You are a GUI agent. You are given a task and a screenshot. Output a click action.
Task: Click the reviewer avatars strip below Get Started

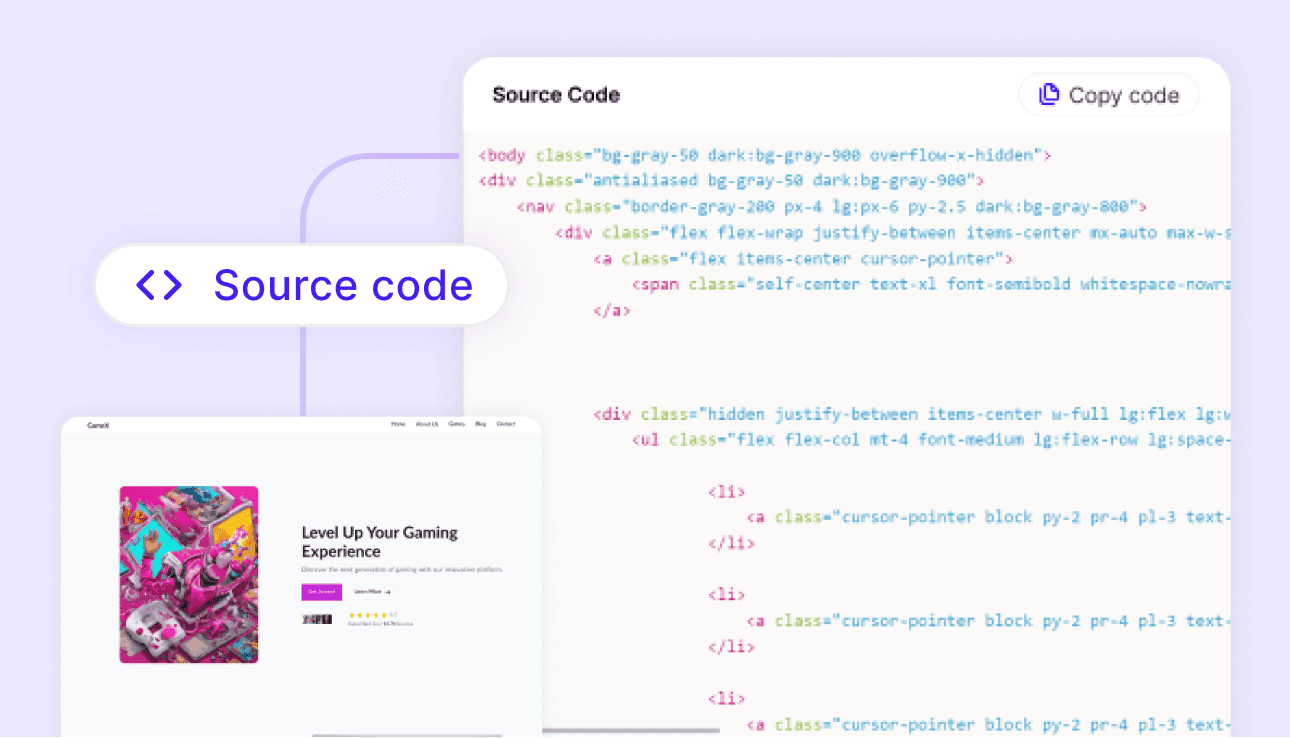pyautogui.click(x=317, y=619)
